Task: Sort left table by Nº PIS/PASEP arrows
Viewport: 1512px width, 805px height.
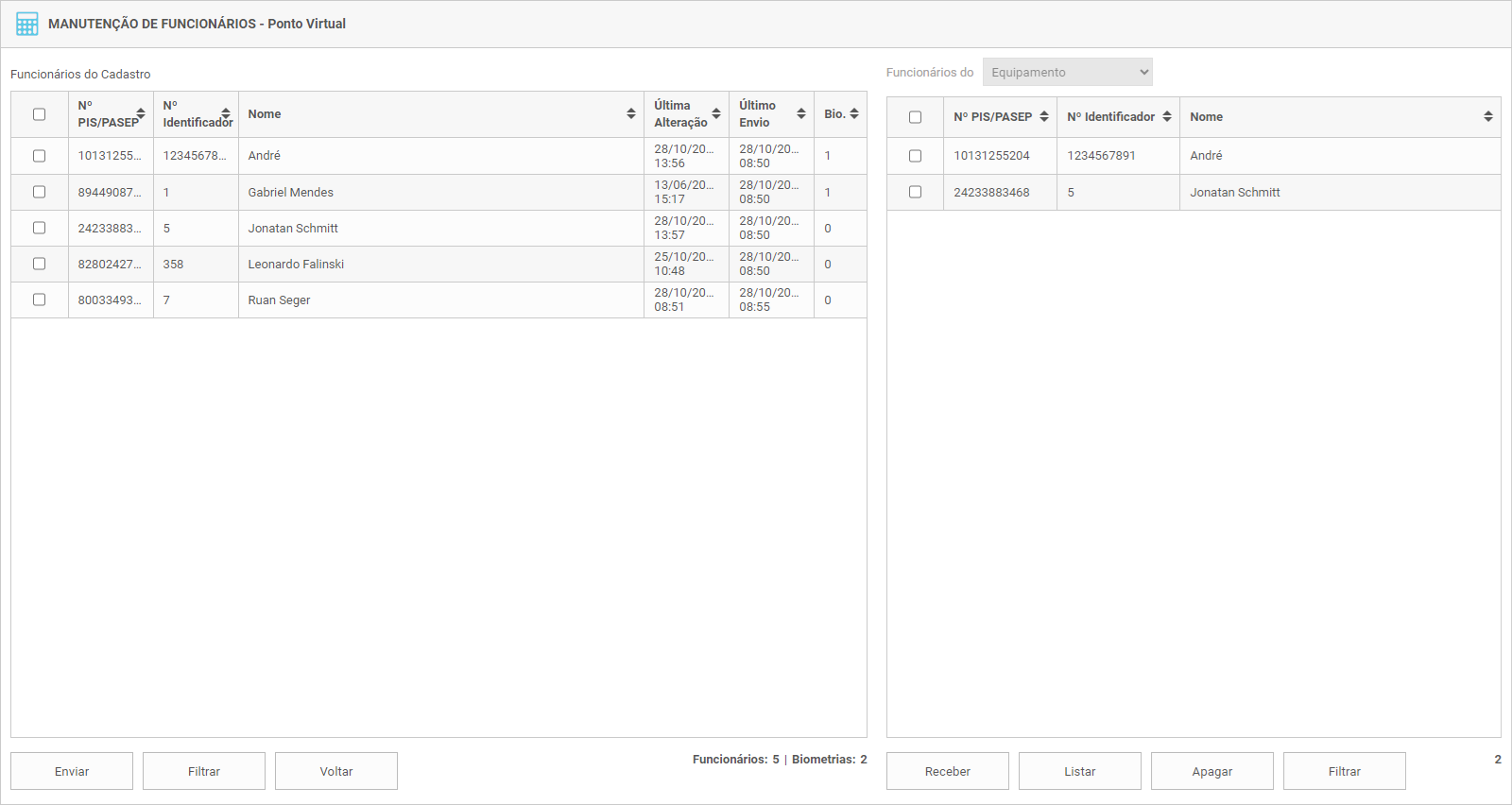Action: (x=141, y=114)
